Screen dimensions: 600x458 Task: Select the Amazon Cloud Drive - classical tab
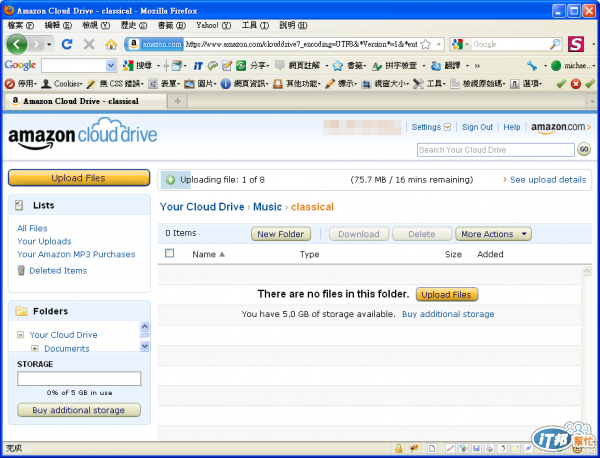click(x=85, y=101)
